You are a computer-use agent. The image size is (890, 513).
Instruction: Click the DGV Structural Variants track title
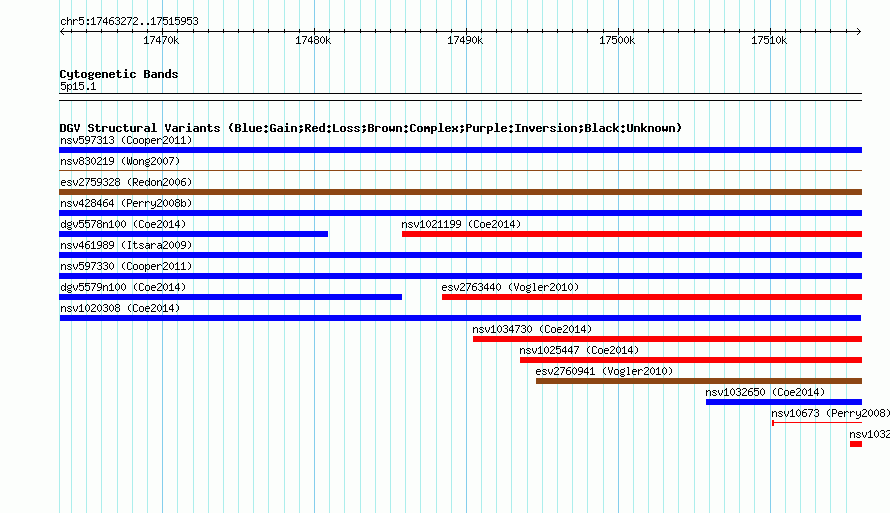[x=371, y=128]
